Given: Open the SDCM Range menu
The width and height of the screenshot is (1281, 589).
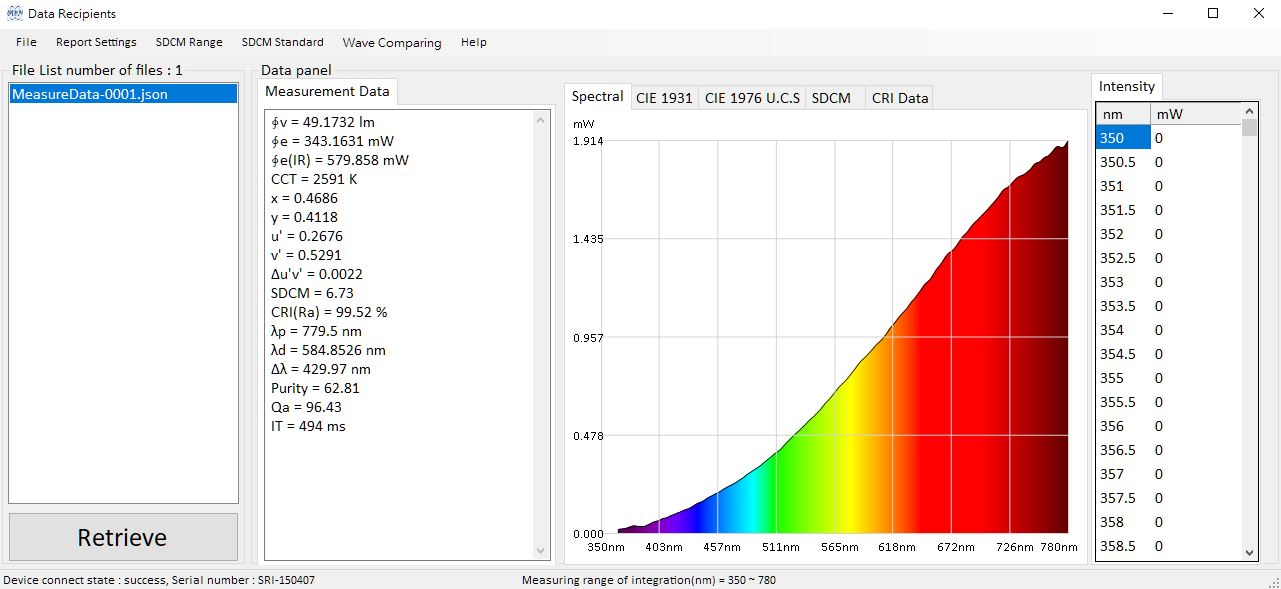Looking at the screenshot, I should pyautogui.click(x=189, y=42).
